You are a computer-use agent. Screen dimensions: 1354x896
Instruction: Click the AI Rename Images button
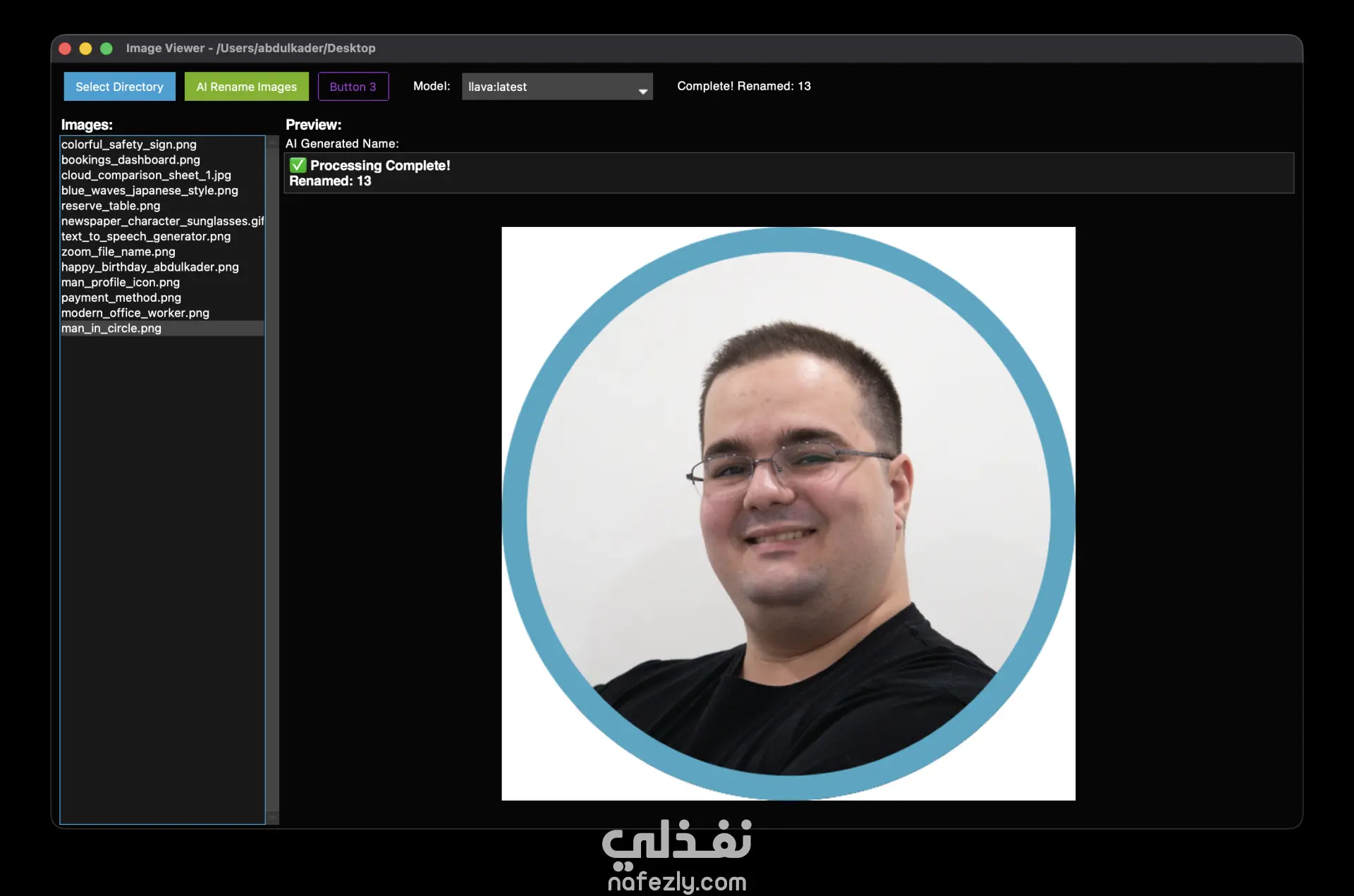point(246,87)
